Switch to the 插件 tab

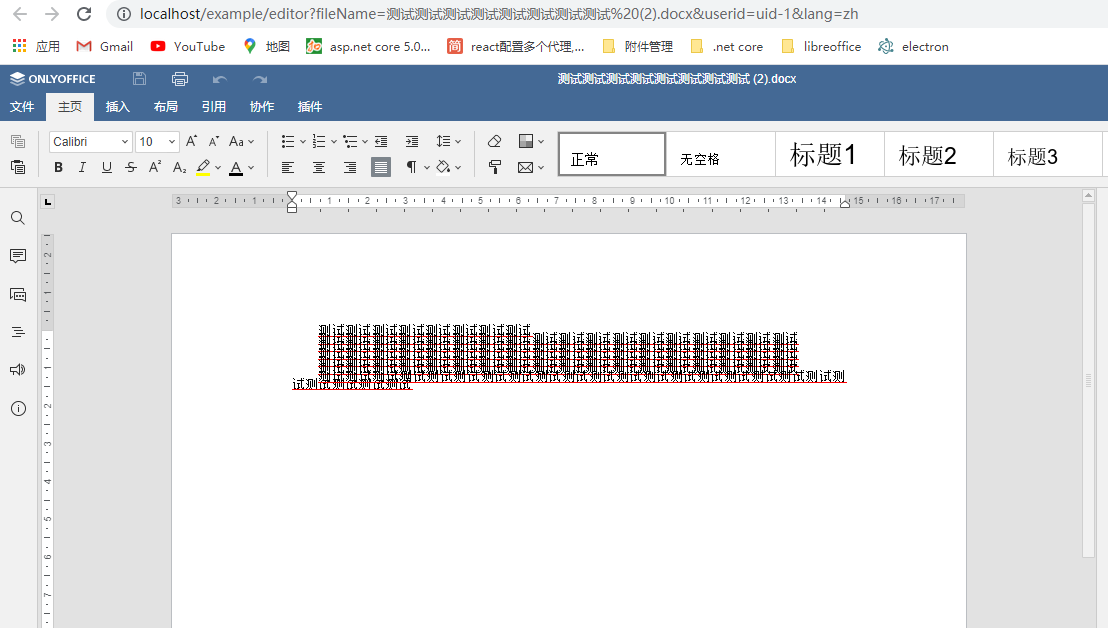(310, 107)
